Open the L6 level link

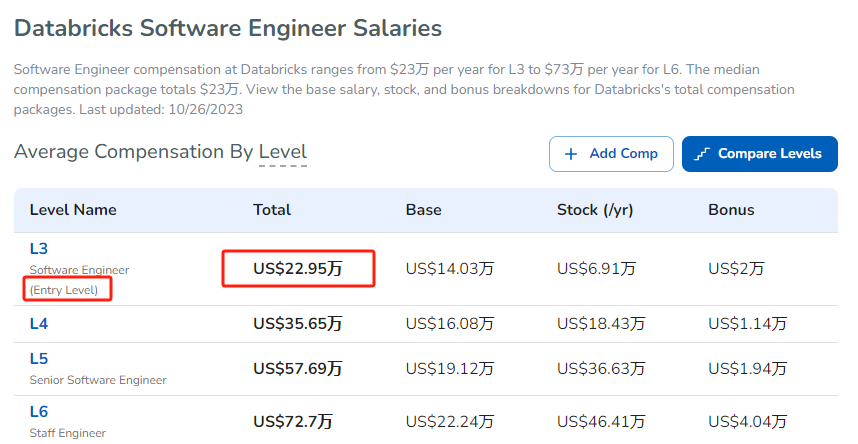(x=39, y=411)
